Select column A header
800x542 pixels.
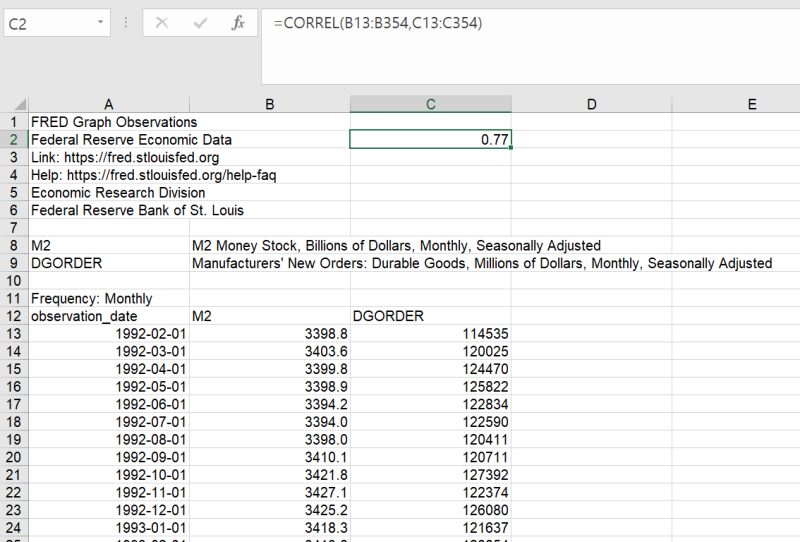109,104
